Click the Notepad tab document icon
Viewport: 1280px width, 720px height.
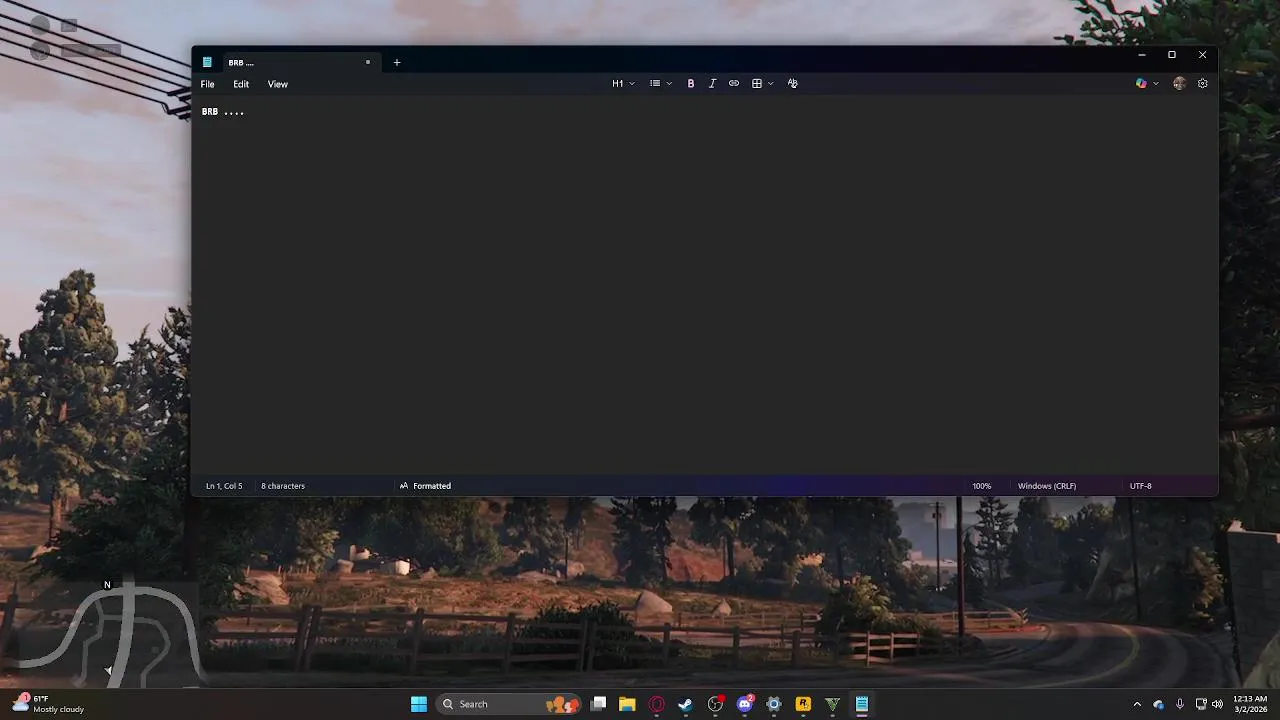(x=207, y=62)
